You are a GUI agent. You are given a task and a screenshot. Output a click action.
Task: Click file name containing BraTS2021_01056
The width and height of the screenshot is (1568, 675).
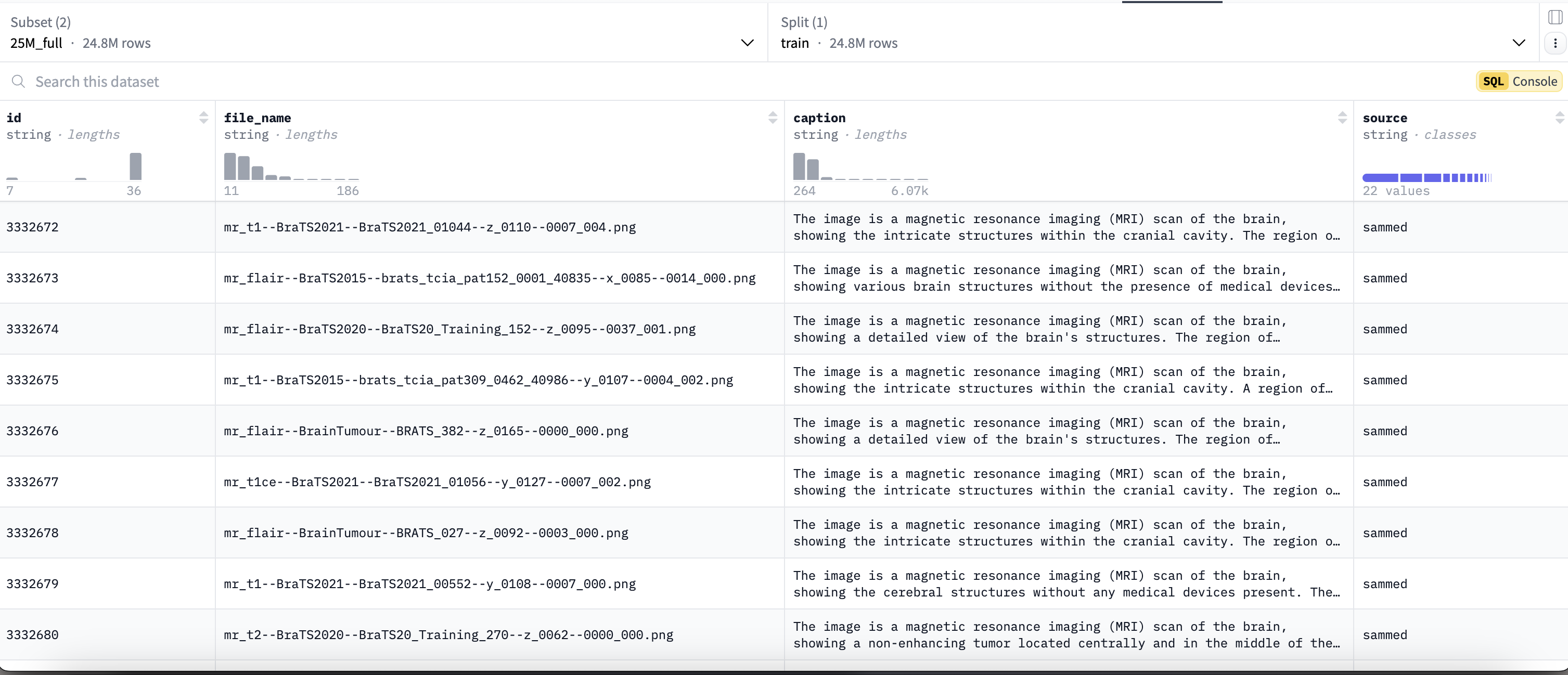(x=437, y=482)
